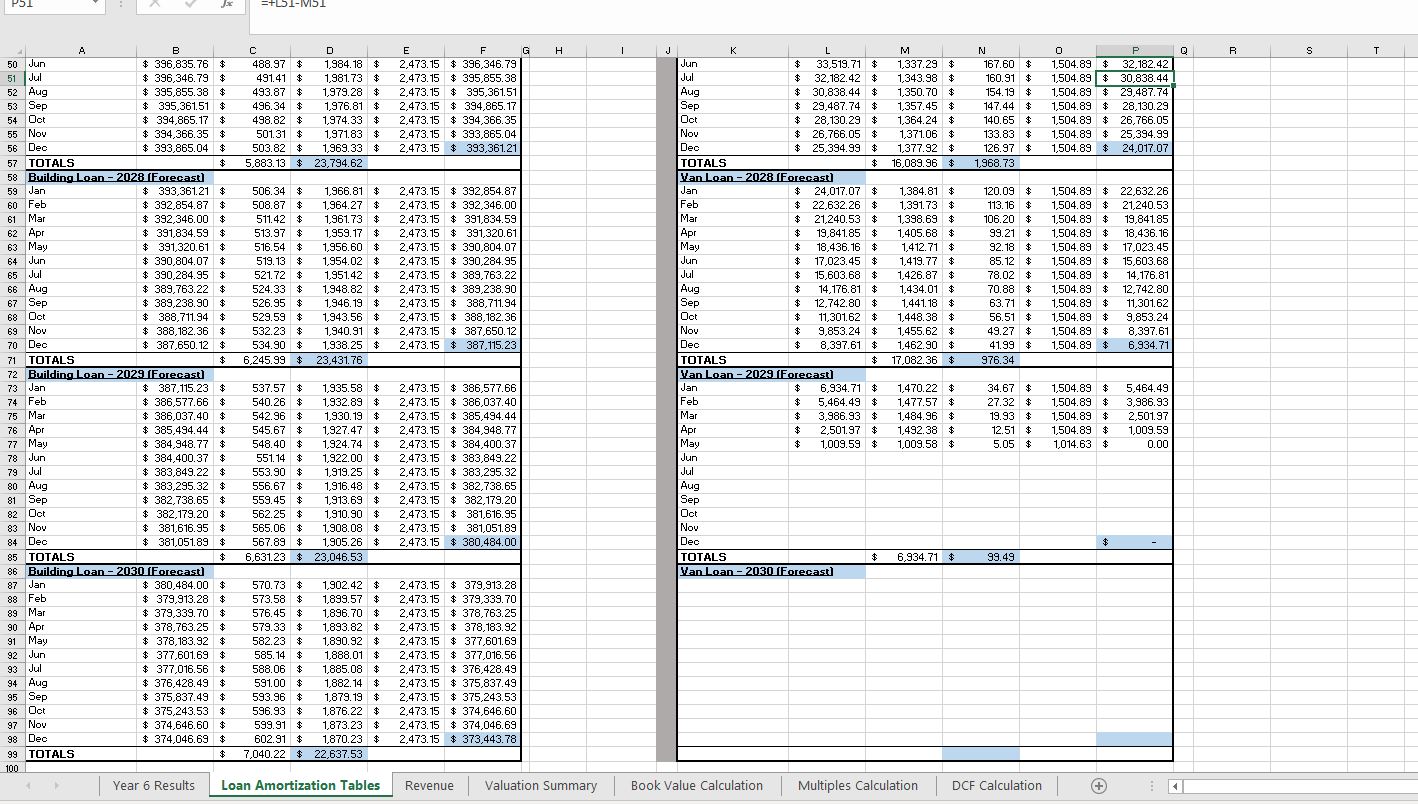
Task: Click the highlighted total 23,046.53
Action: coord(329,557)
